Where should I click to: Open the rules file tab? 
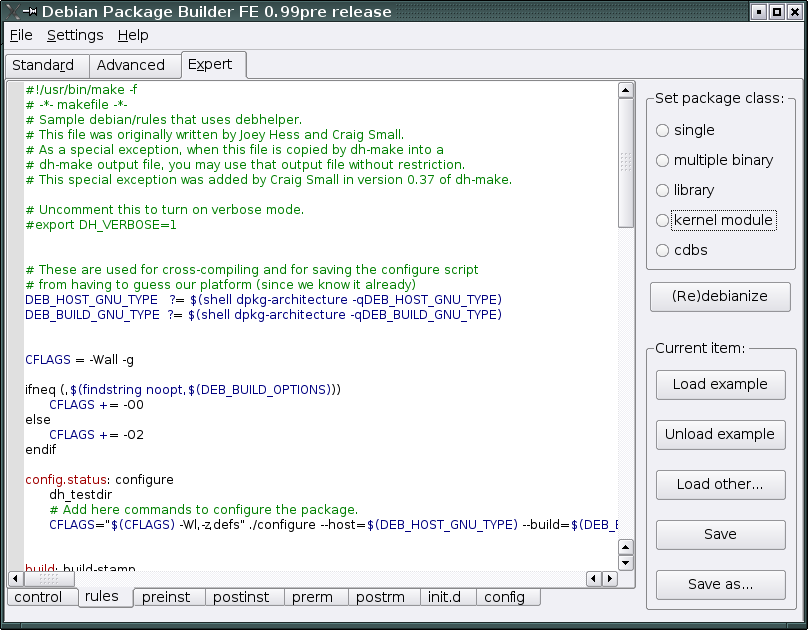click(106, 597)
